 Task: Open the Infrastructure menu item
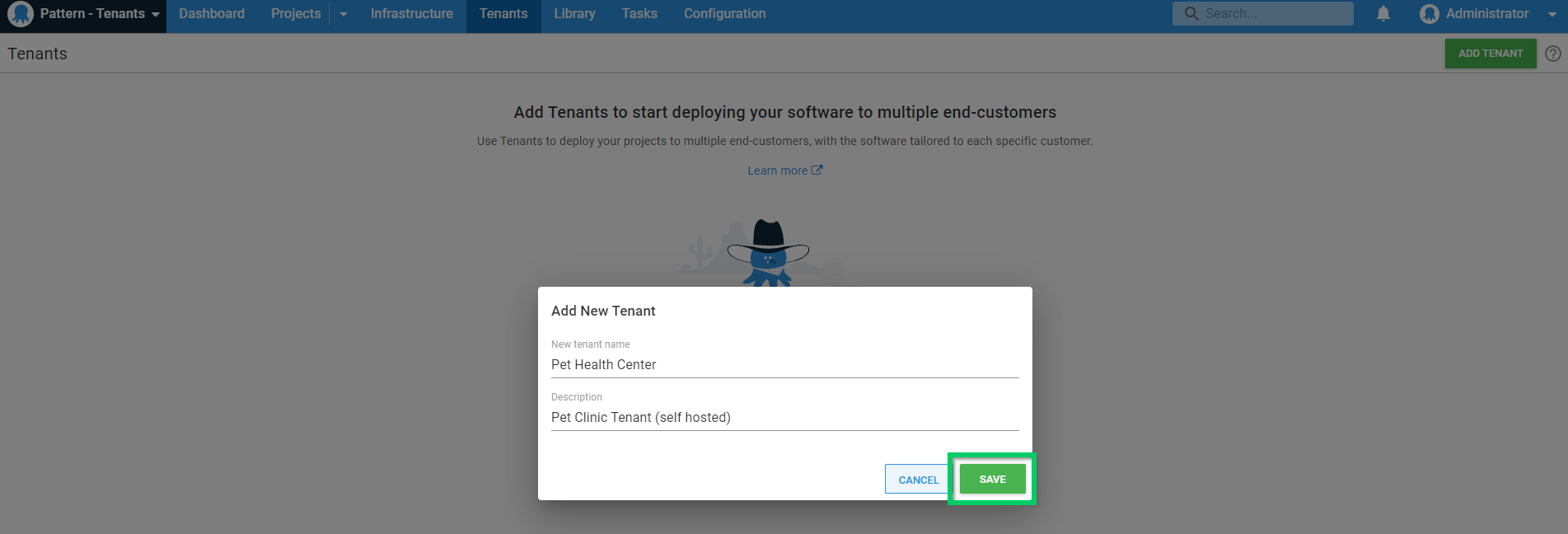(411, 14)
